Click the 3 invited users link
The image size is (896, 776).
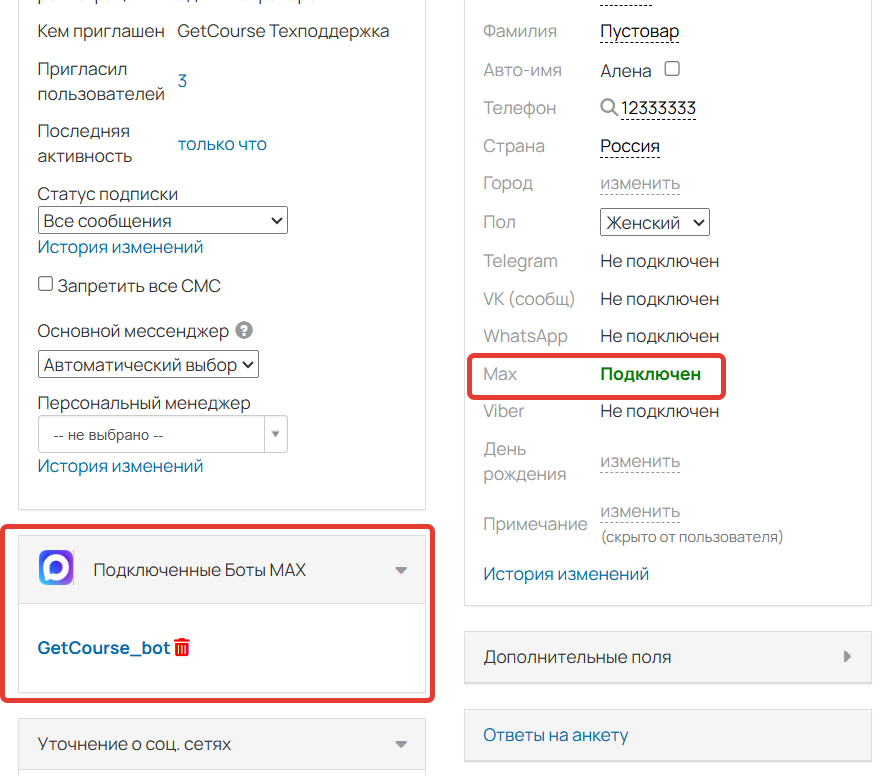tap(182, 81)
